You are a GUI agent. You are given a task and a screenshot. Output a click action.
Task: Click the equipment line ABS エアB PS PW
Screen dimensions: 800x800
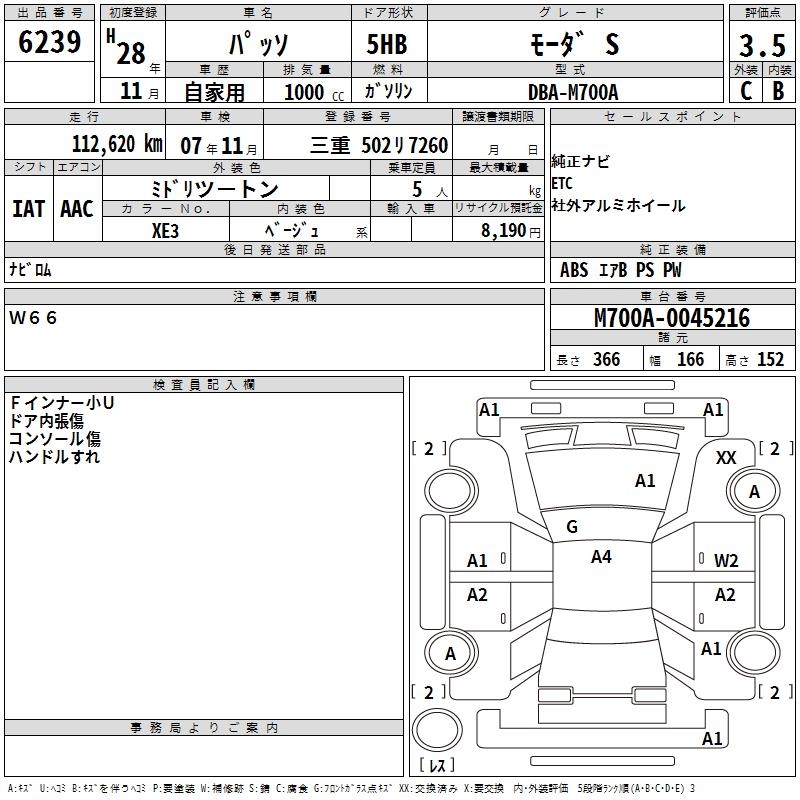[x=620, y=270]
